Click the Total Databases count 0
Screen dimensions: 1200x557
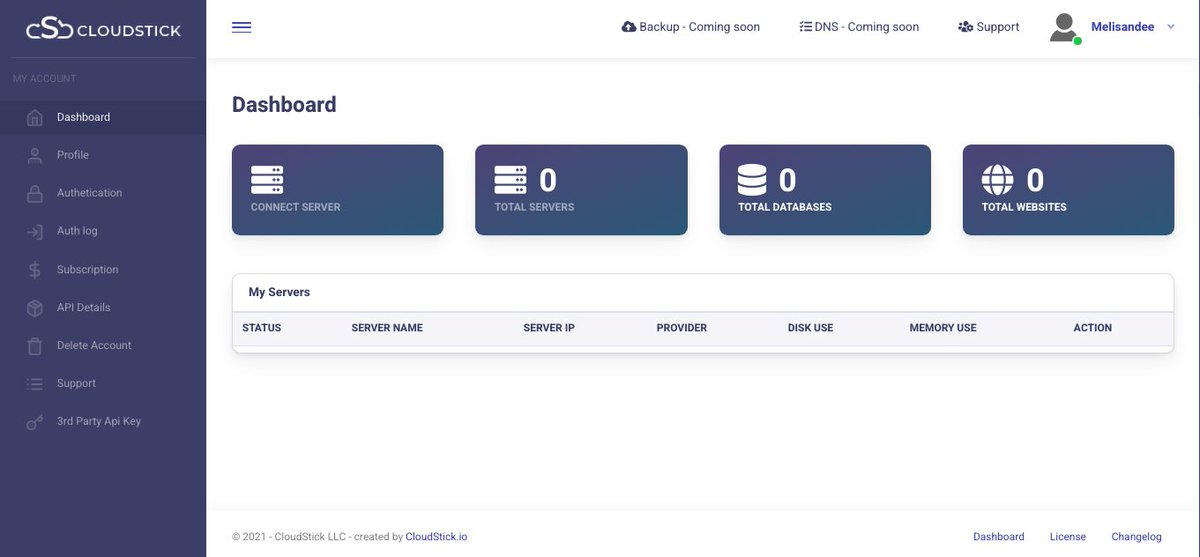(x=788, y=180)
